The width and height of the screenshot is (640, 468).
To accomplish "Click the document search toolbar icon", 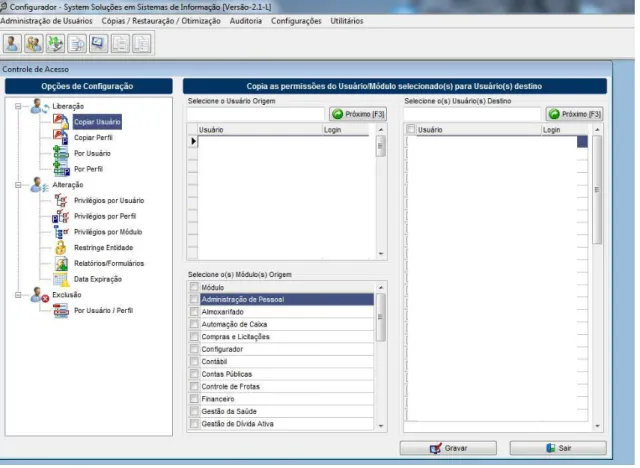I will [77, 43].
